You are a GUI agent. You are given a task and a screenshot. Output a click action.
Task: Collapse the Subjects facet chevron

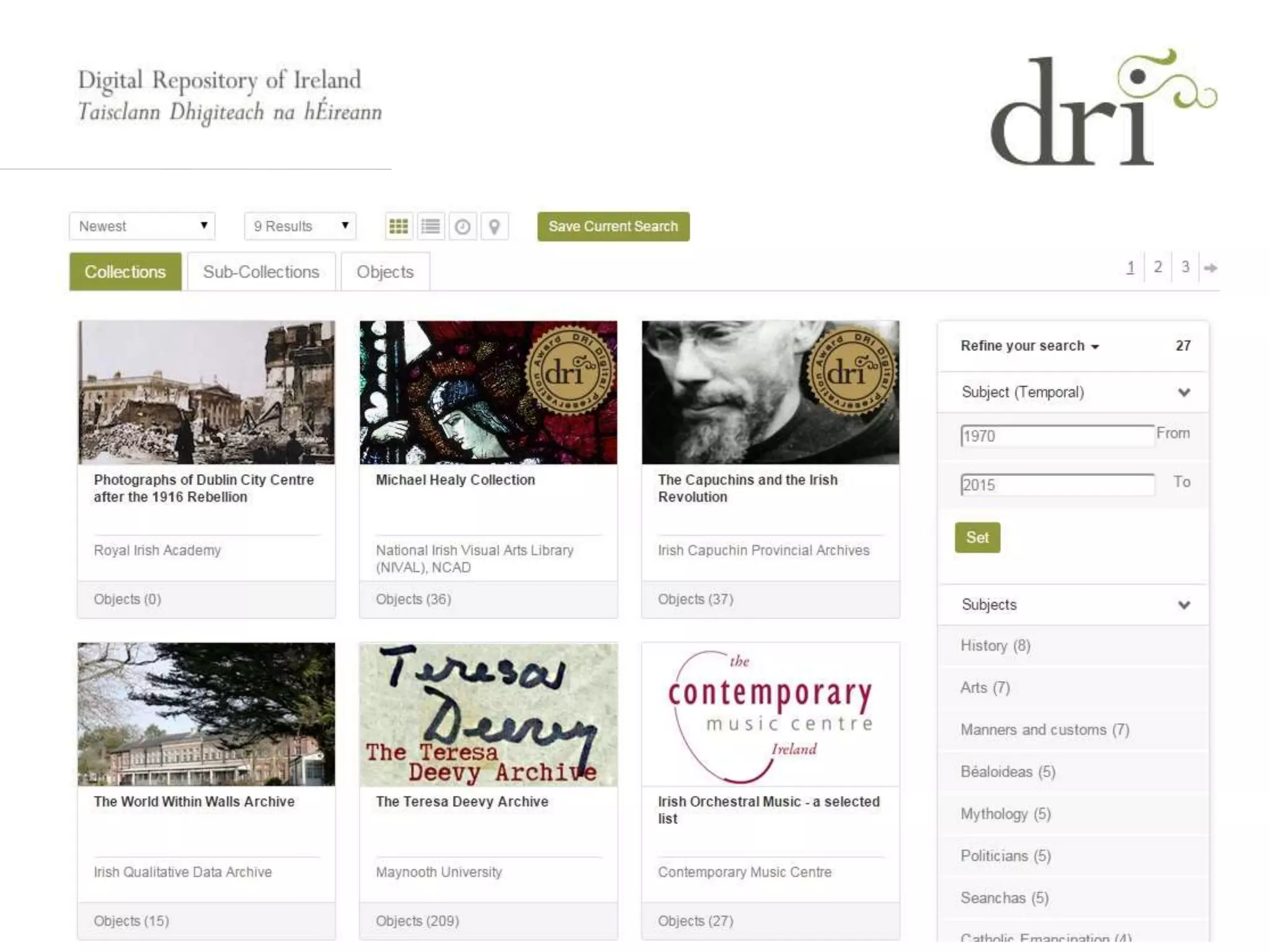1184,605
